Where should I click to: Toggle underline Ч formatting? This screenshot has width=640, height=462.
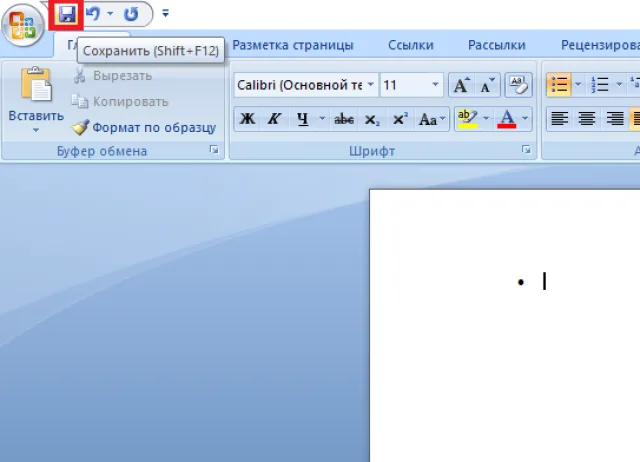pos(302,119)
